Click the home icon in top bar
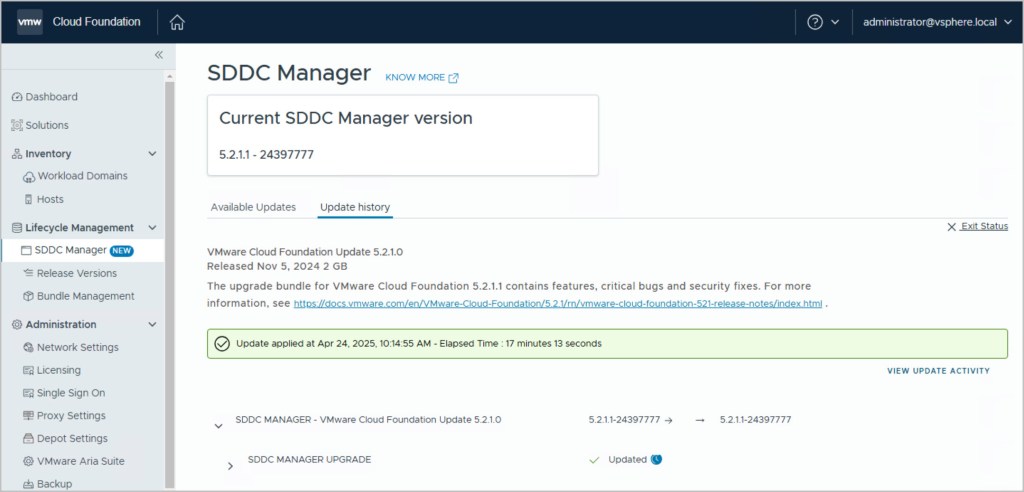The height and width of the screenshot is (492, 1024). click(178, 22)
